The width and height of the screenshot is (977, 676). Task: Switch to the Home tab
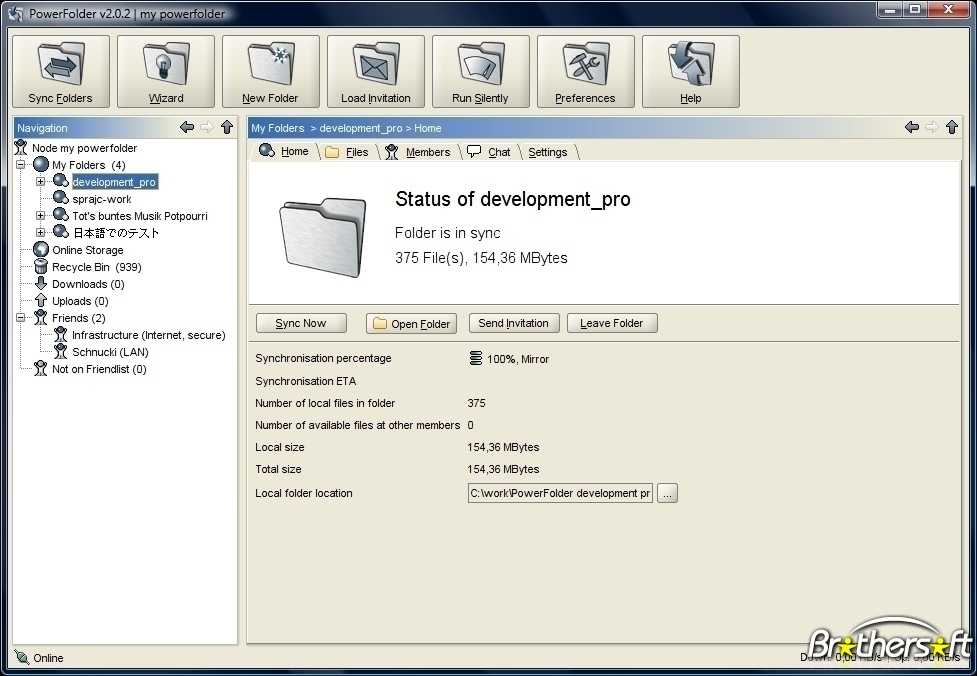pos(285,151)
